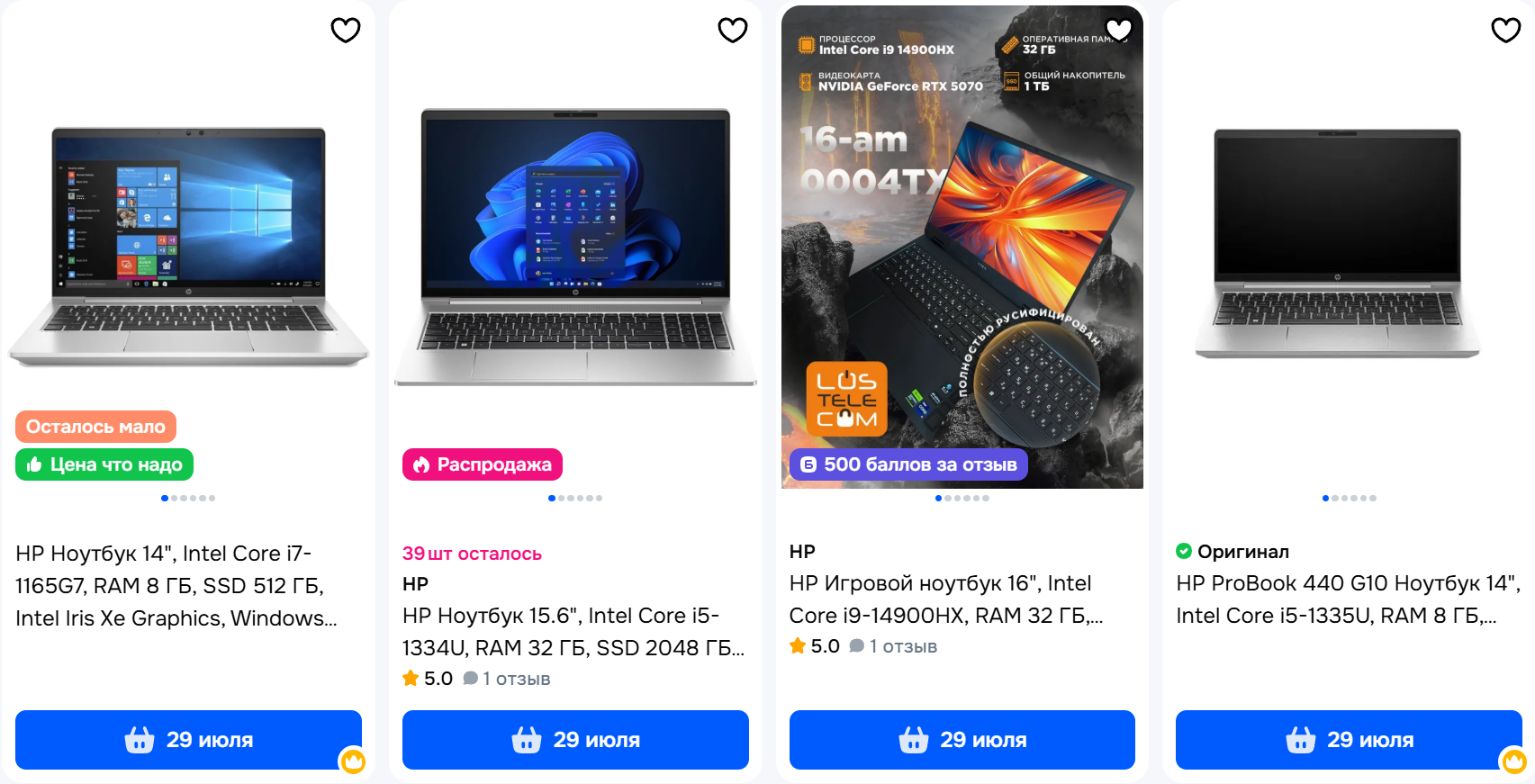Open the HP ProBook 440 G10 product title
The image size is (1535, 784).
[x=1349, y=599]
